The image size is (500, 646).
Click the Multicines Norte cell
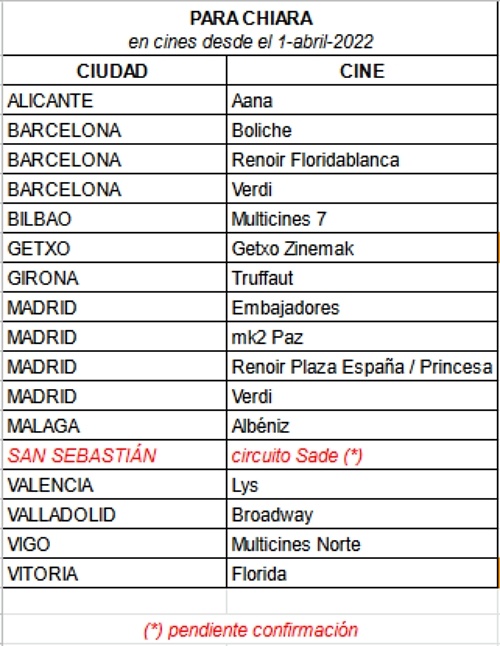[x=362, y=544]
